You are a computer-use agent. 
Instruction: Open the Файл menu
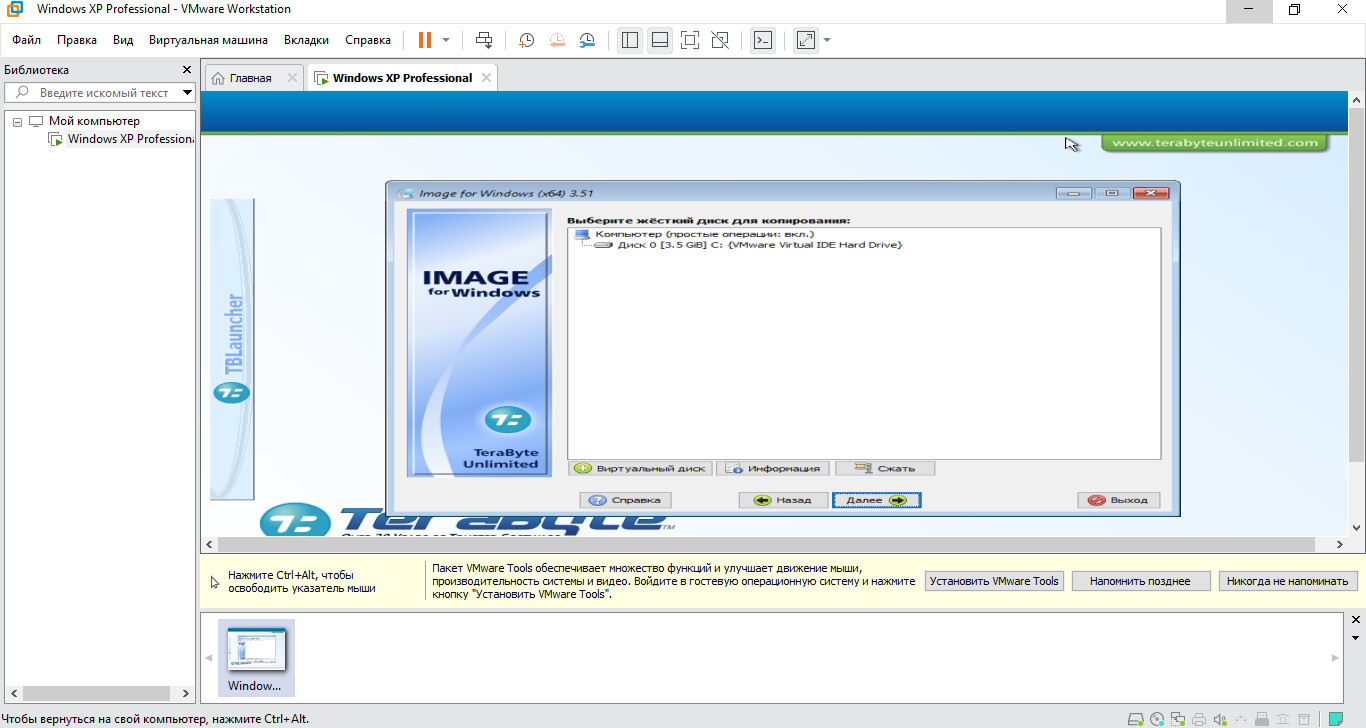[27, 40]
